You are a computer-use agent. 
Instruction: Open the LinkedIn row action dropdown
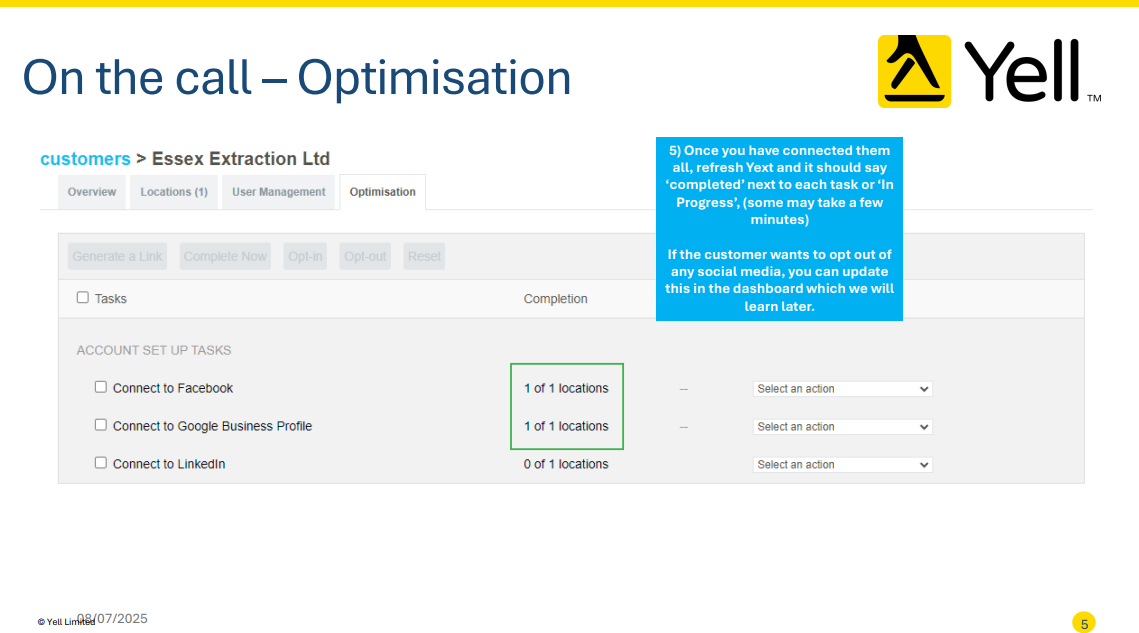coord(843,464)
